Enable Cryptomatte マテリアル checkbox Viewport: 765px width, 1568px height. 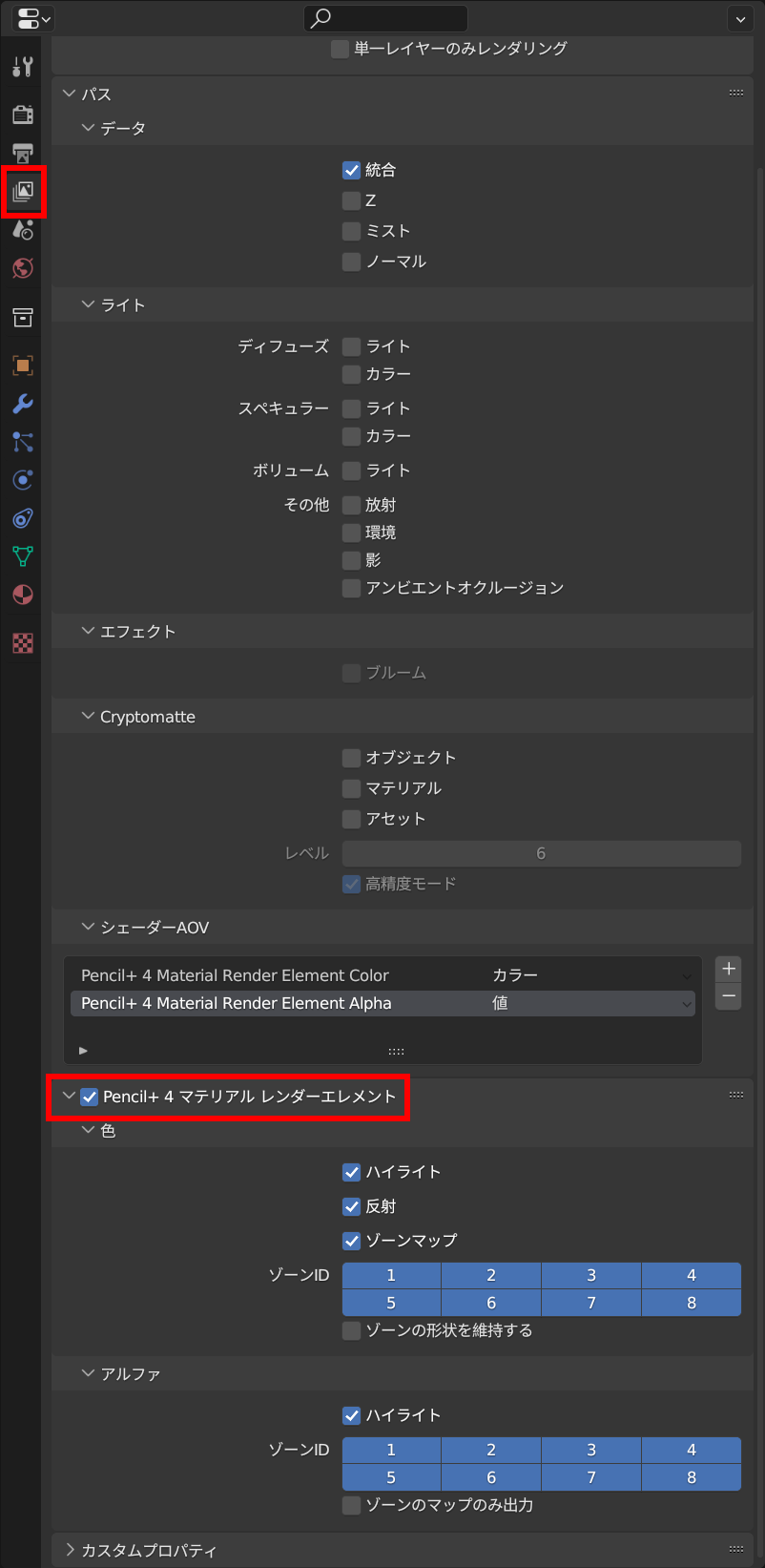(x=351, y=788)
